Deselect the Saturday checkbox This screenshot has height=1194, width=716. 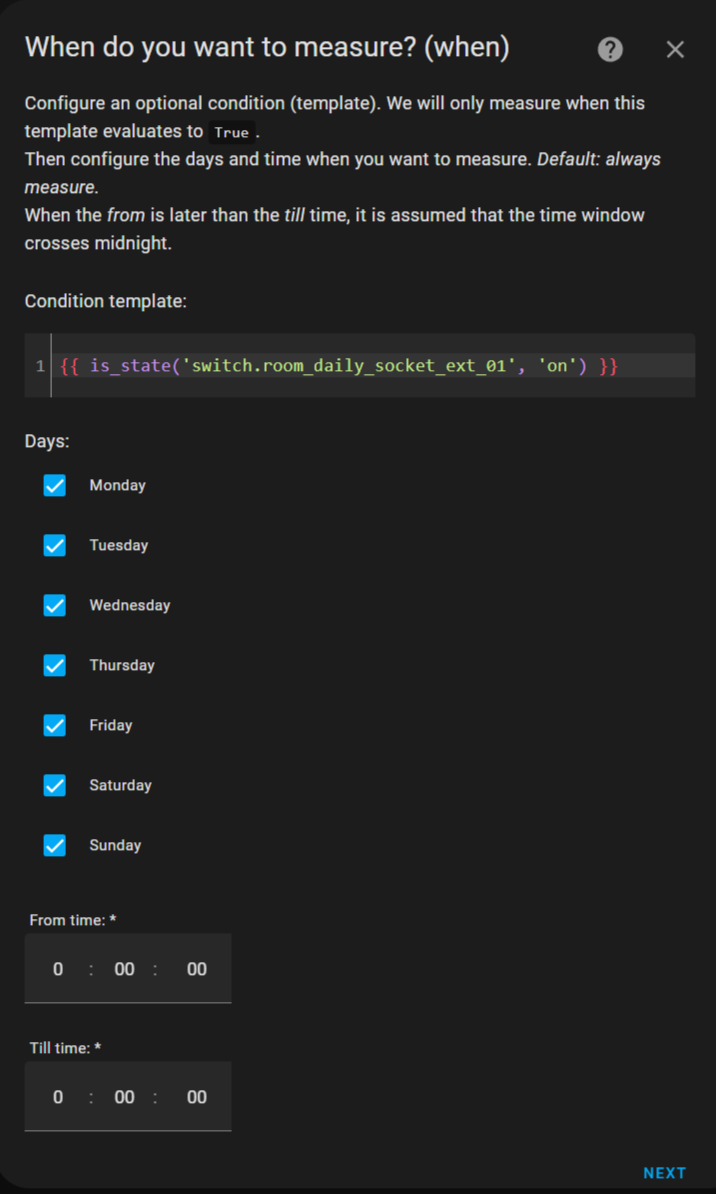(55, 785)
